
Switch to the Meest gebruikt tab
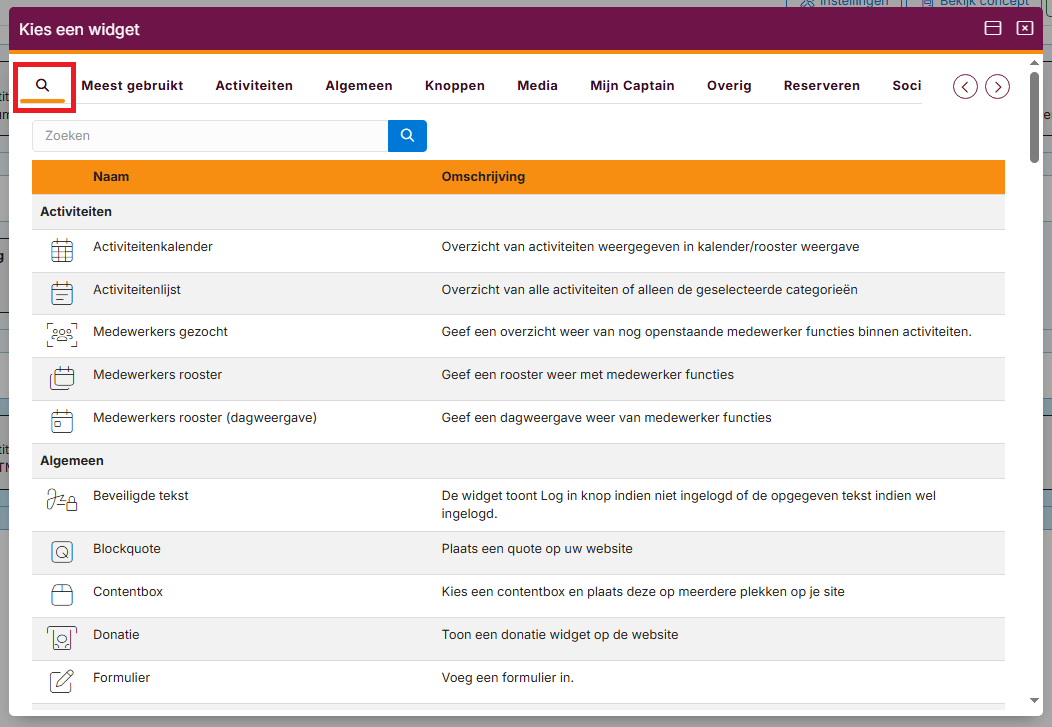[132, 86]
